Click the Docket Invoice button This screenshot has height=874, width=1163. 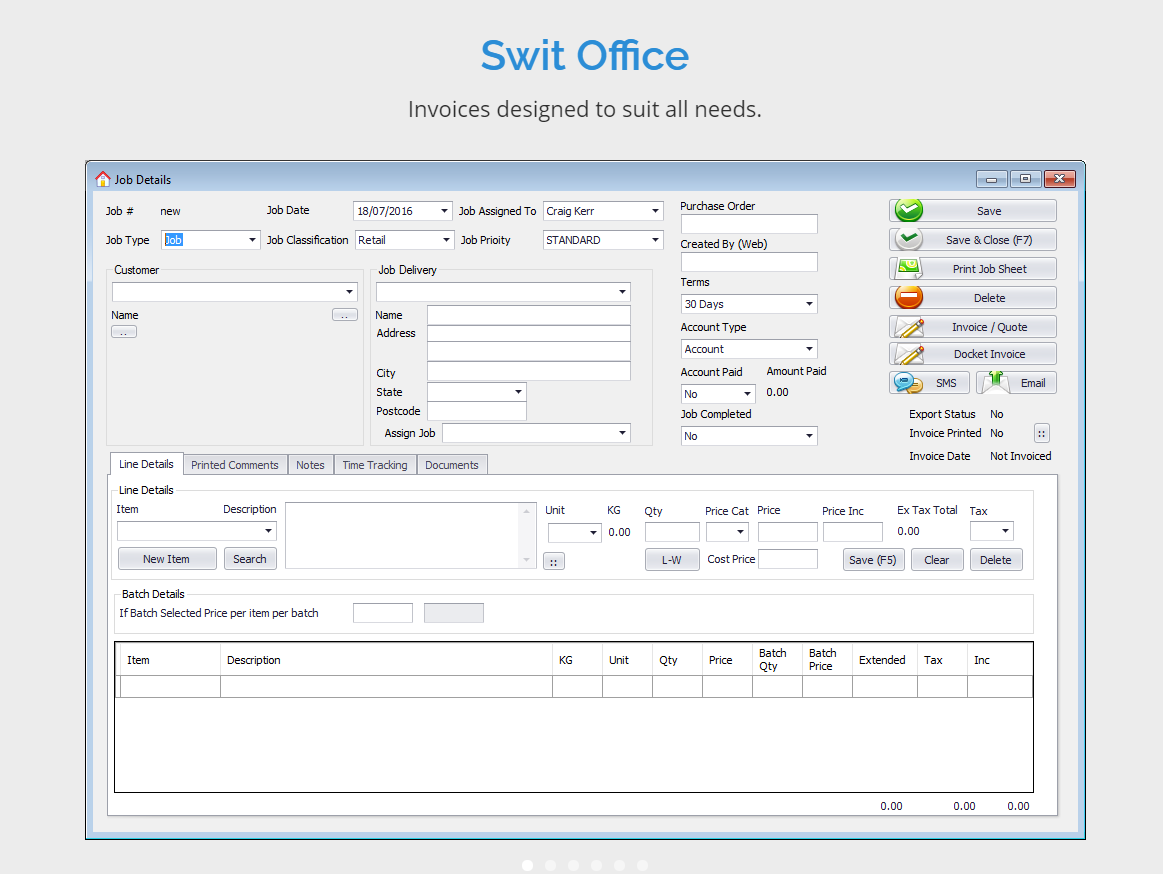[x=972, y=354]
